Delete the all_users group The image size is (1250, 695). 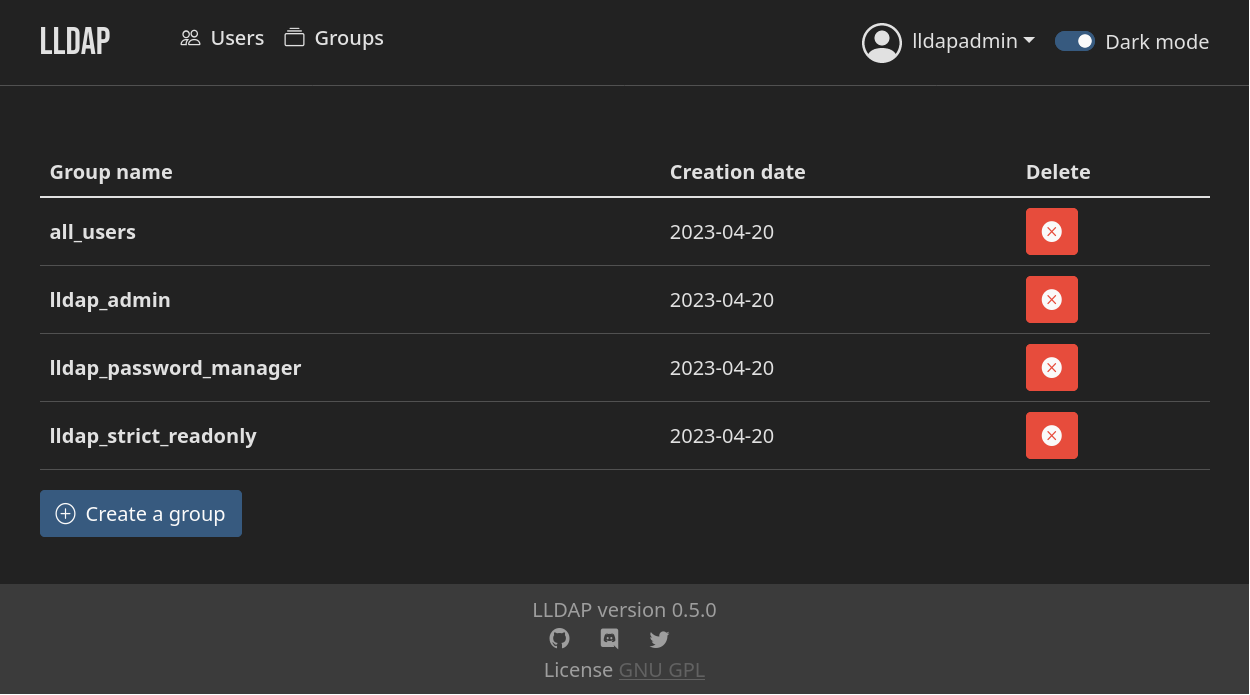click(x=1051, y=231)
